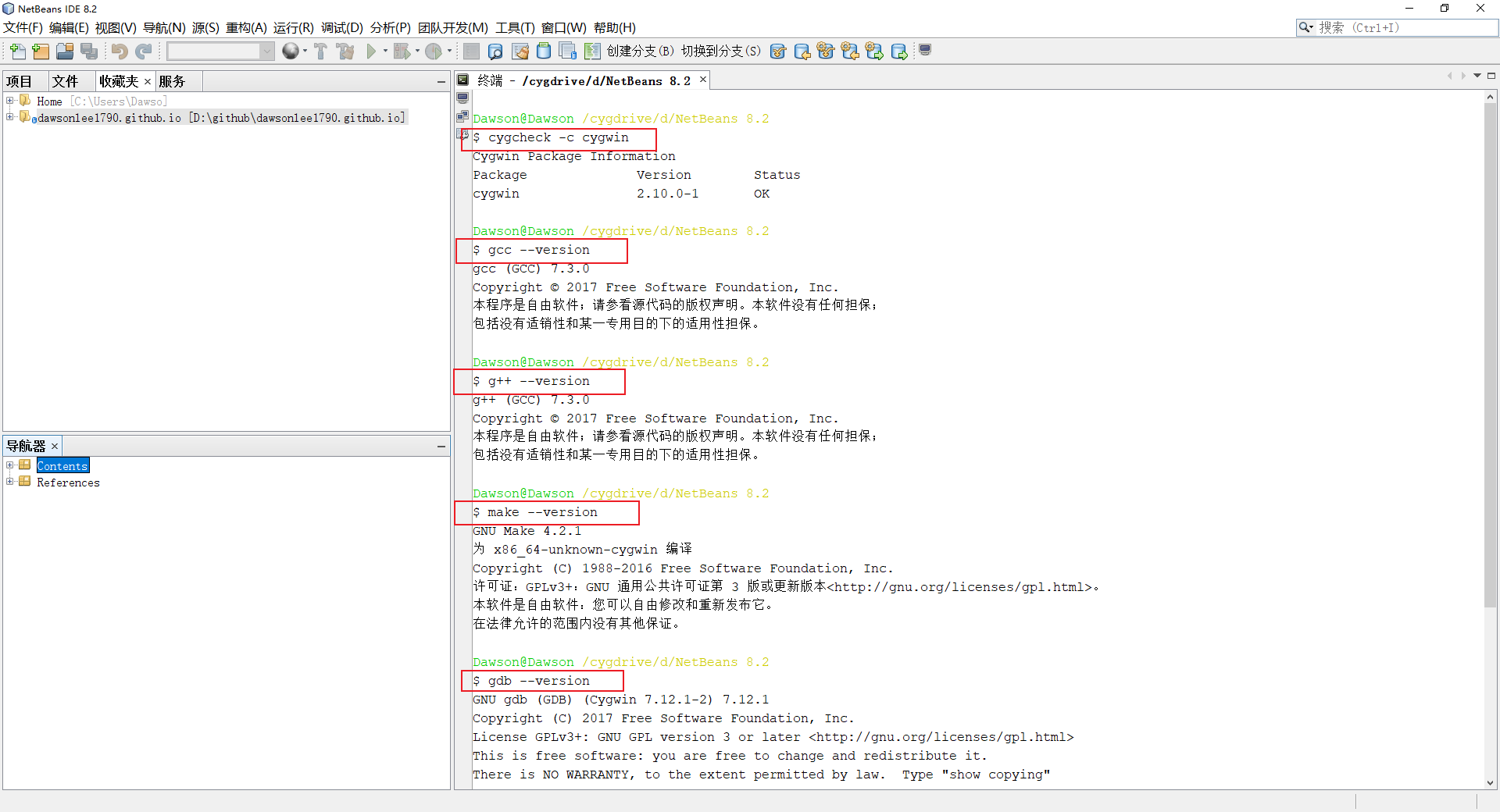The image size is (1500, 812).
Task: Expand the Contents node in navigator
Action: pyautogui.click(x=9, y=465)
